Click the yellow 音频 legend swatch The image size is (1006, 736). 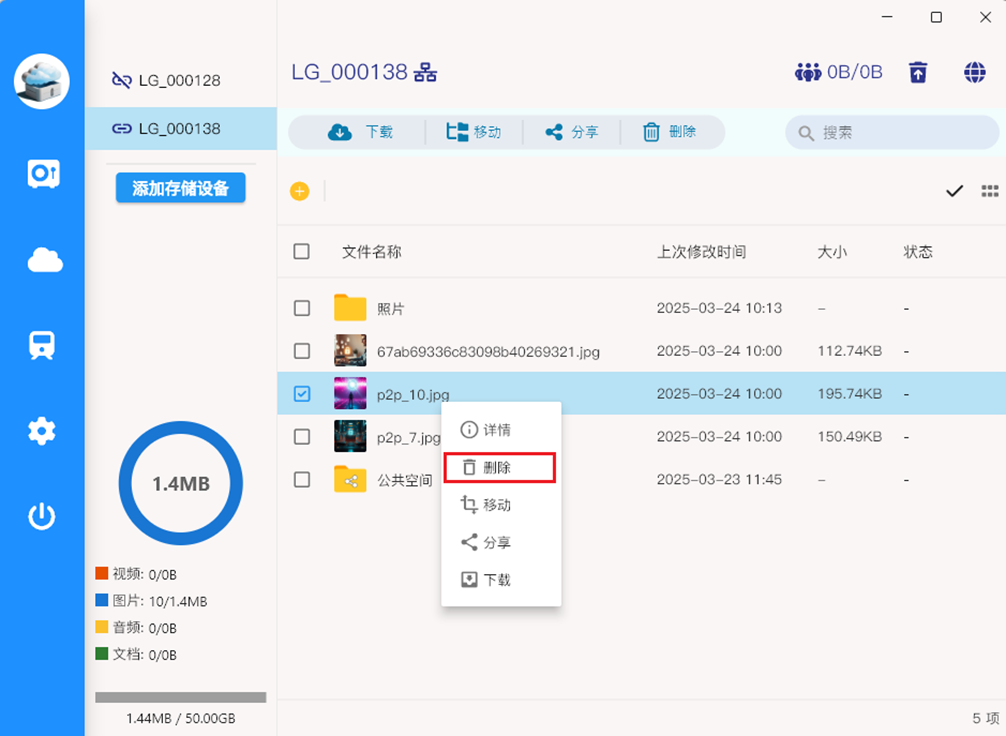(x=101, y=627)
